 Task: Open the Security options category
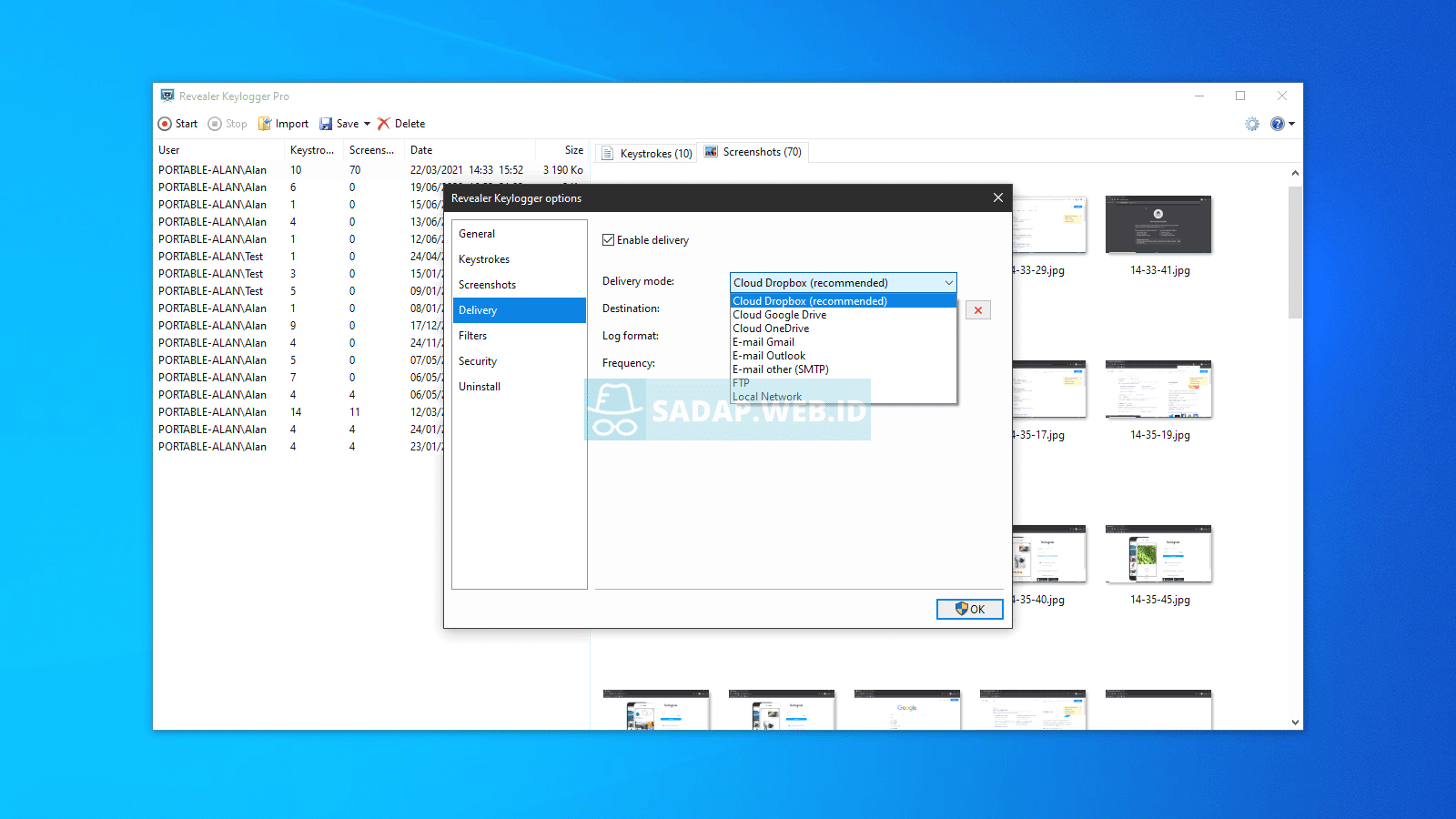520,361
